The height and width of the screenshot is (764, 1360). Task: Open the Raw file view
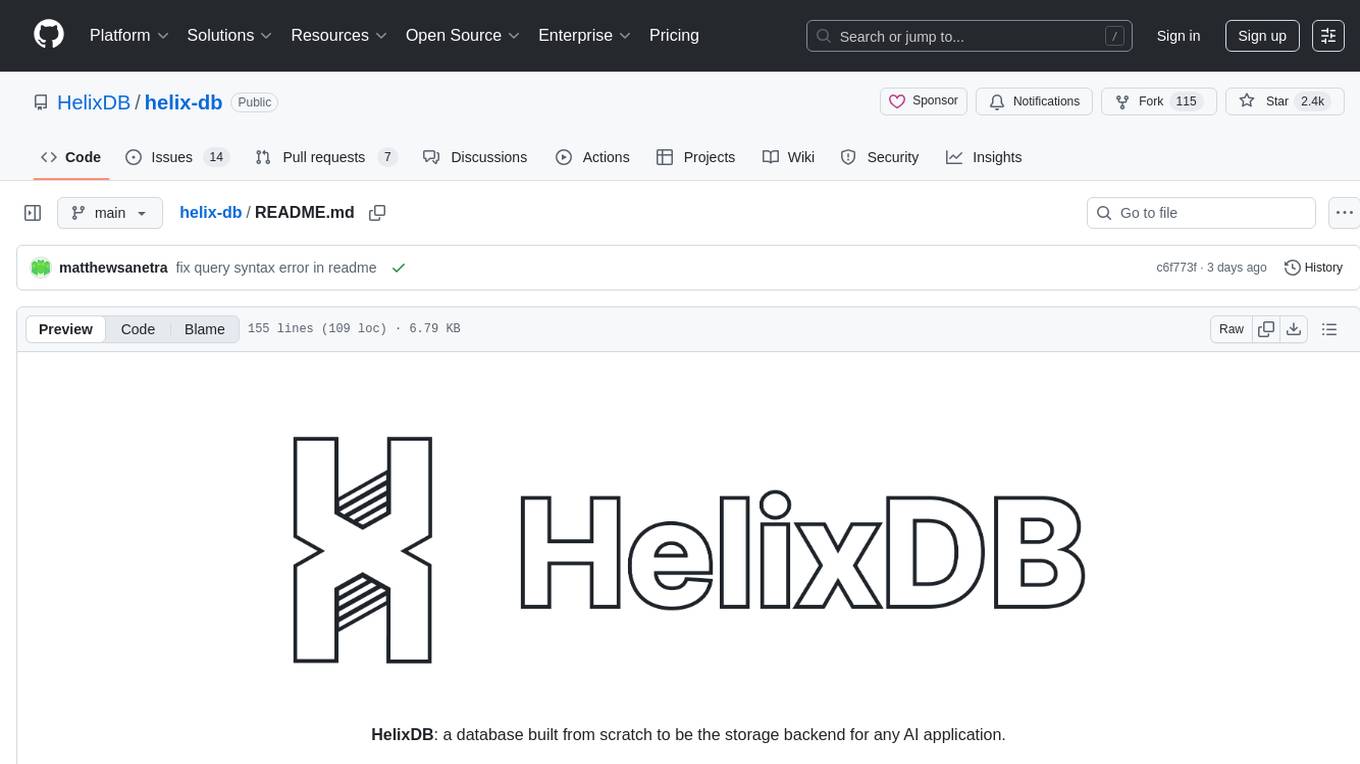[1231, 329]
